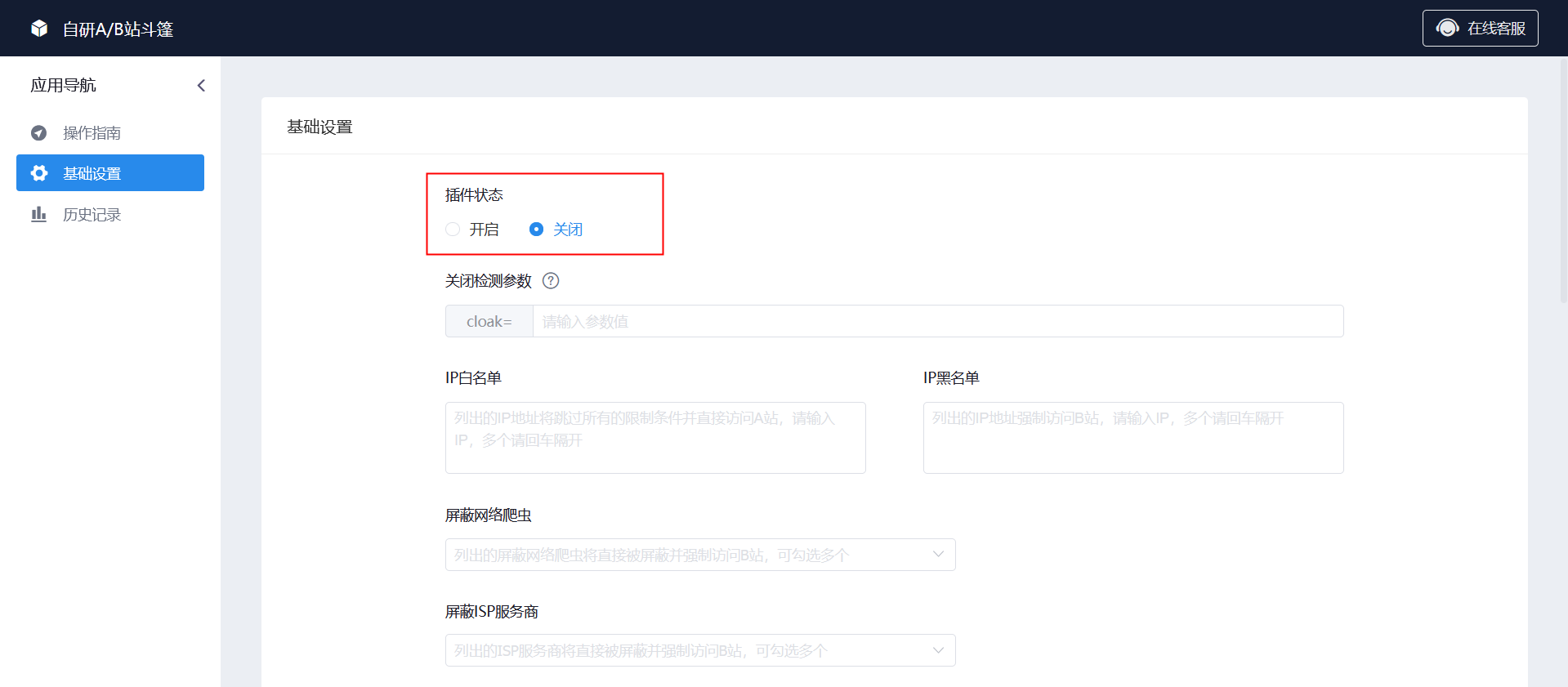The width and height of the screenshot is (1568, 687).
Task: Click 应用导航 sidebar heading
Action: pos(63,85)
